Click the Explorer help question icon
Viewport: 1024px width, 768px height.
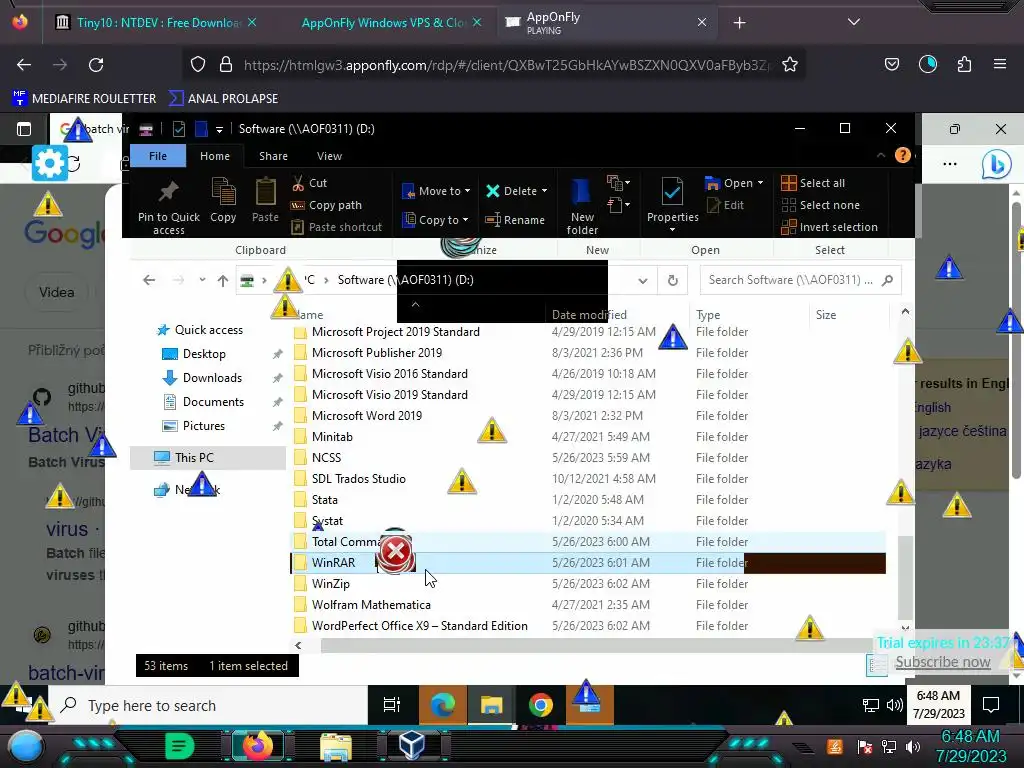[903, 155]
